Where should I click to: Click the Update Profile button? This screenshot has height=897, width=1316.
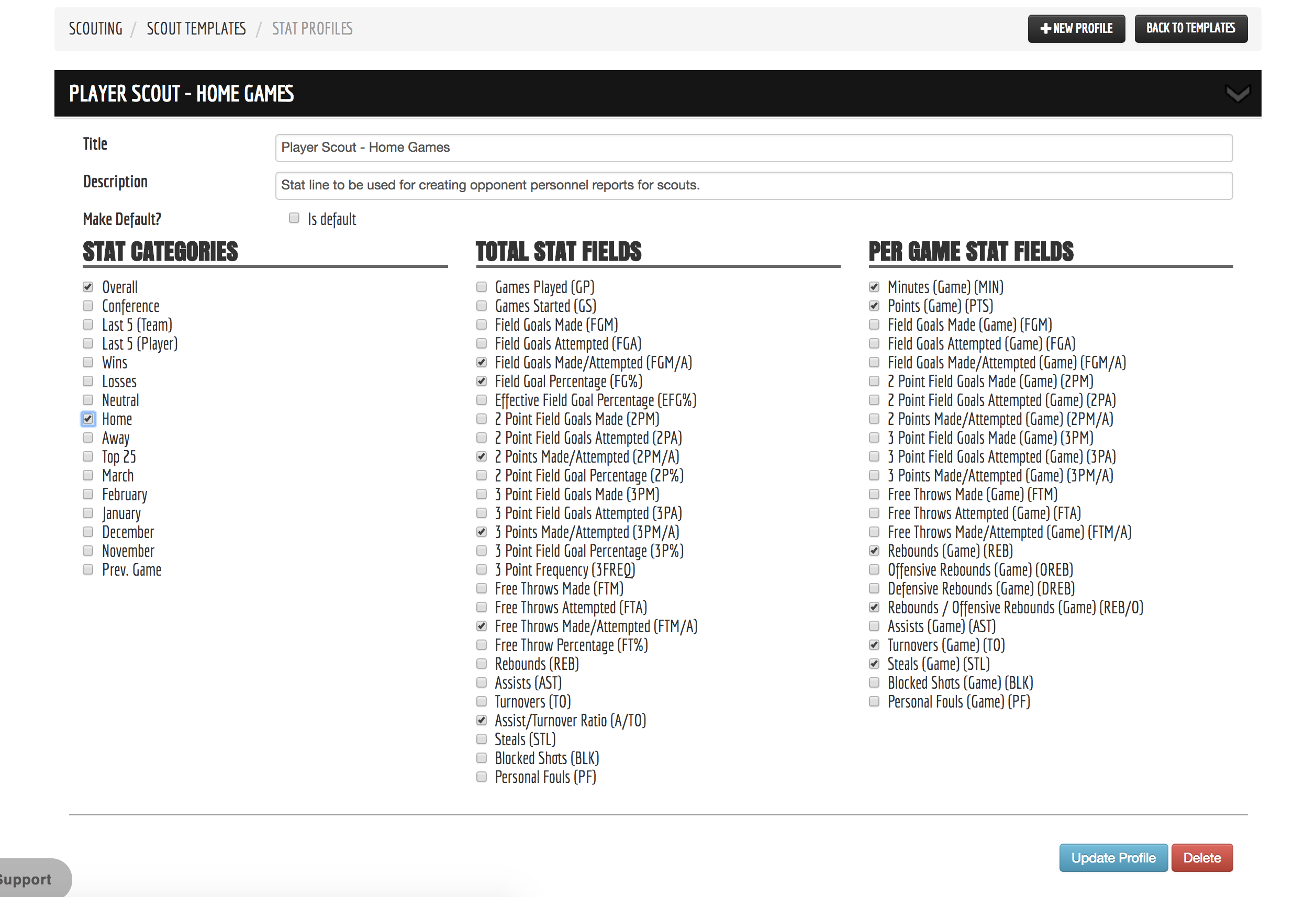pos(1113,858)
